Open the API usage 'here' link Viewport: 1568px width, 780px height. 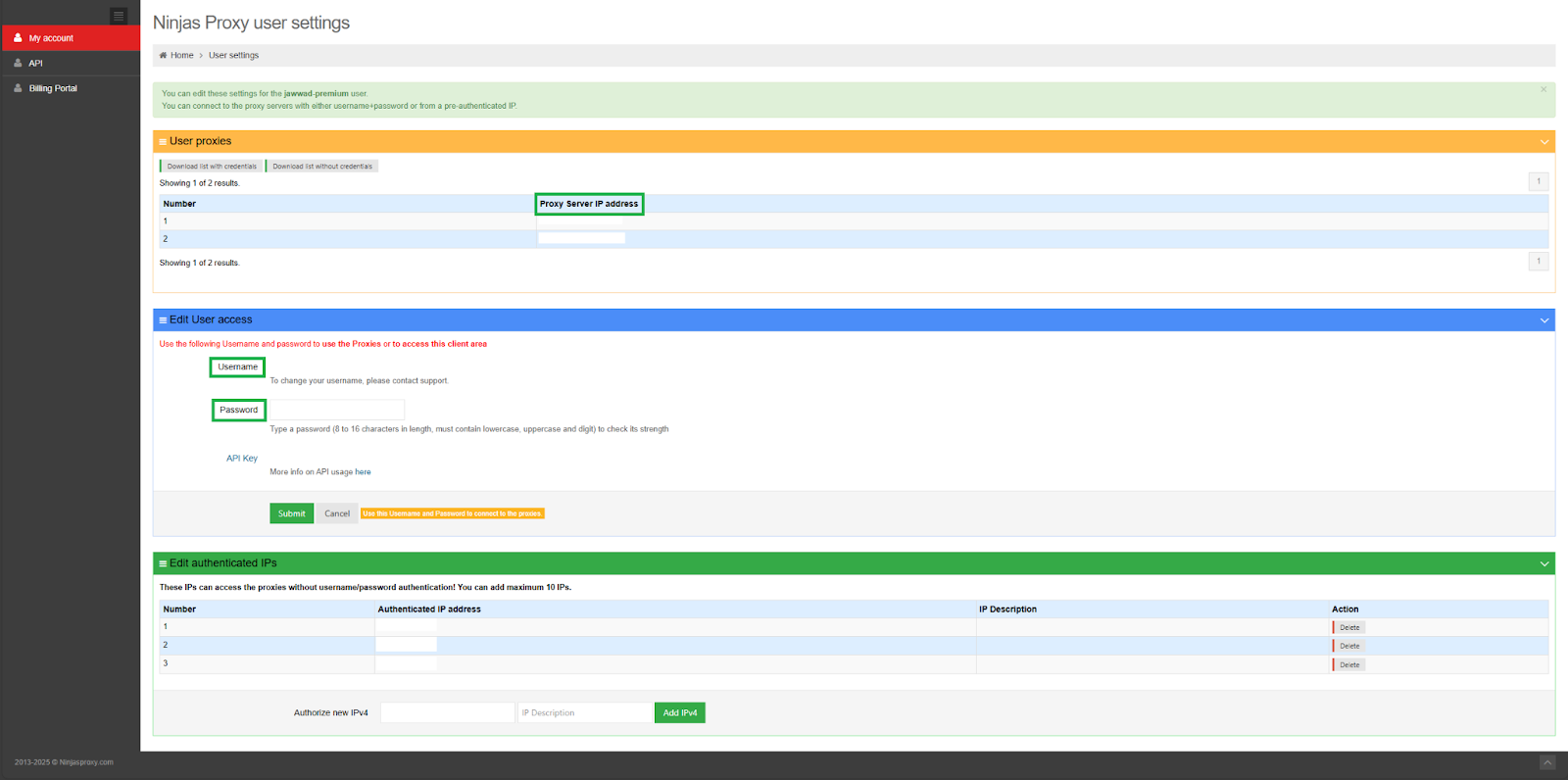pos(363,472)
